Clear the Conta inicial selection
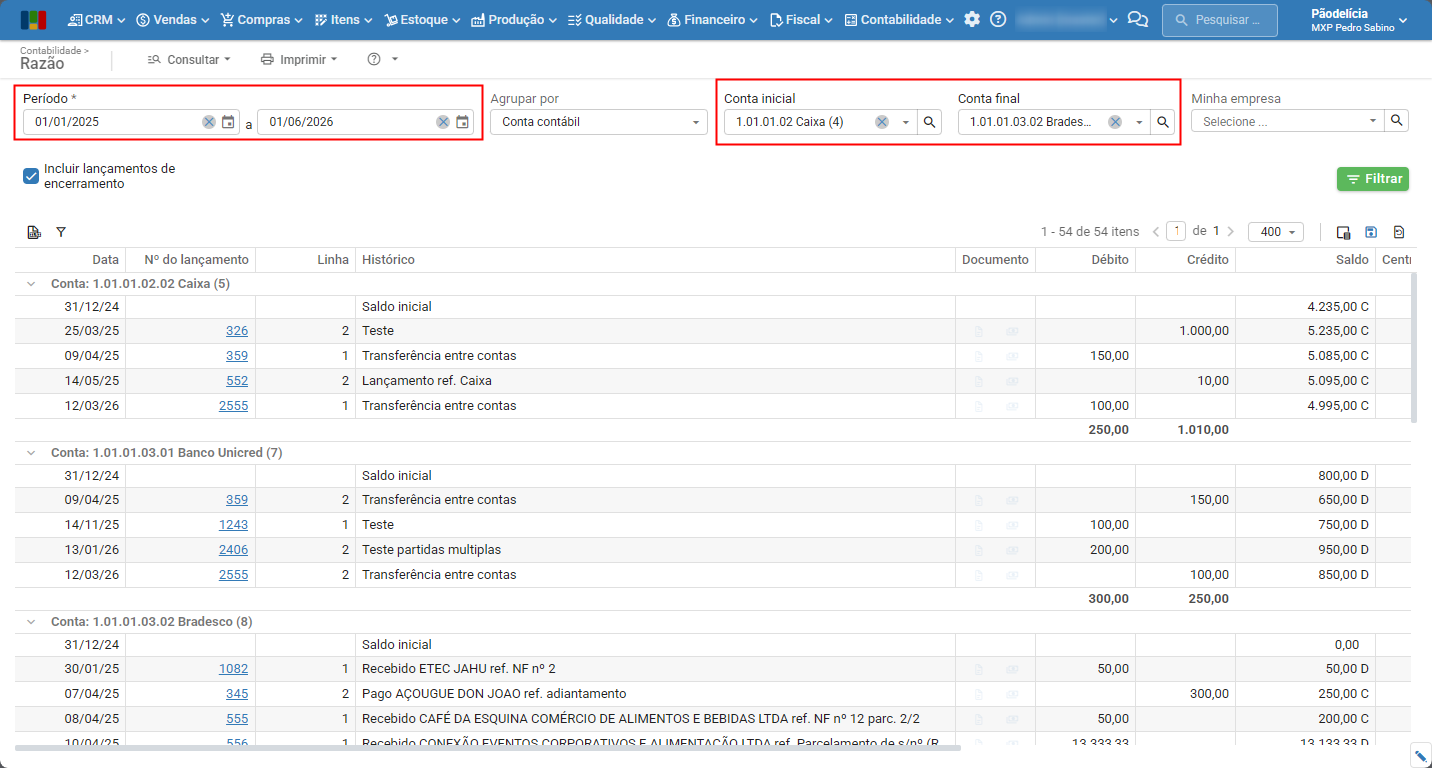The image size is (1432, 768). [881, 122]
